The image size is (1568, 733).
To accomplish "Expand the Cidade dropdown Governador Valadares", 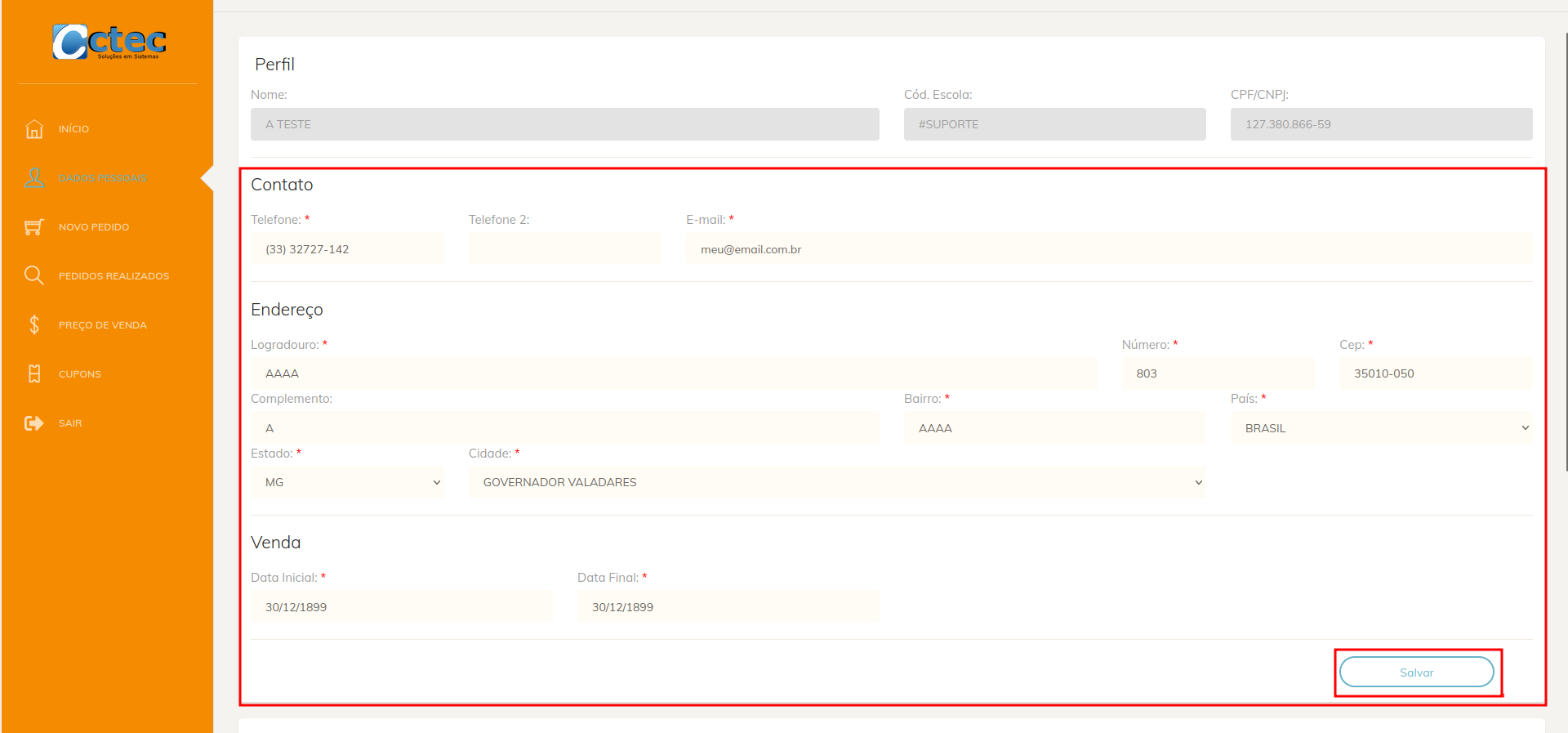I will click(837, 482).
